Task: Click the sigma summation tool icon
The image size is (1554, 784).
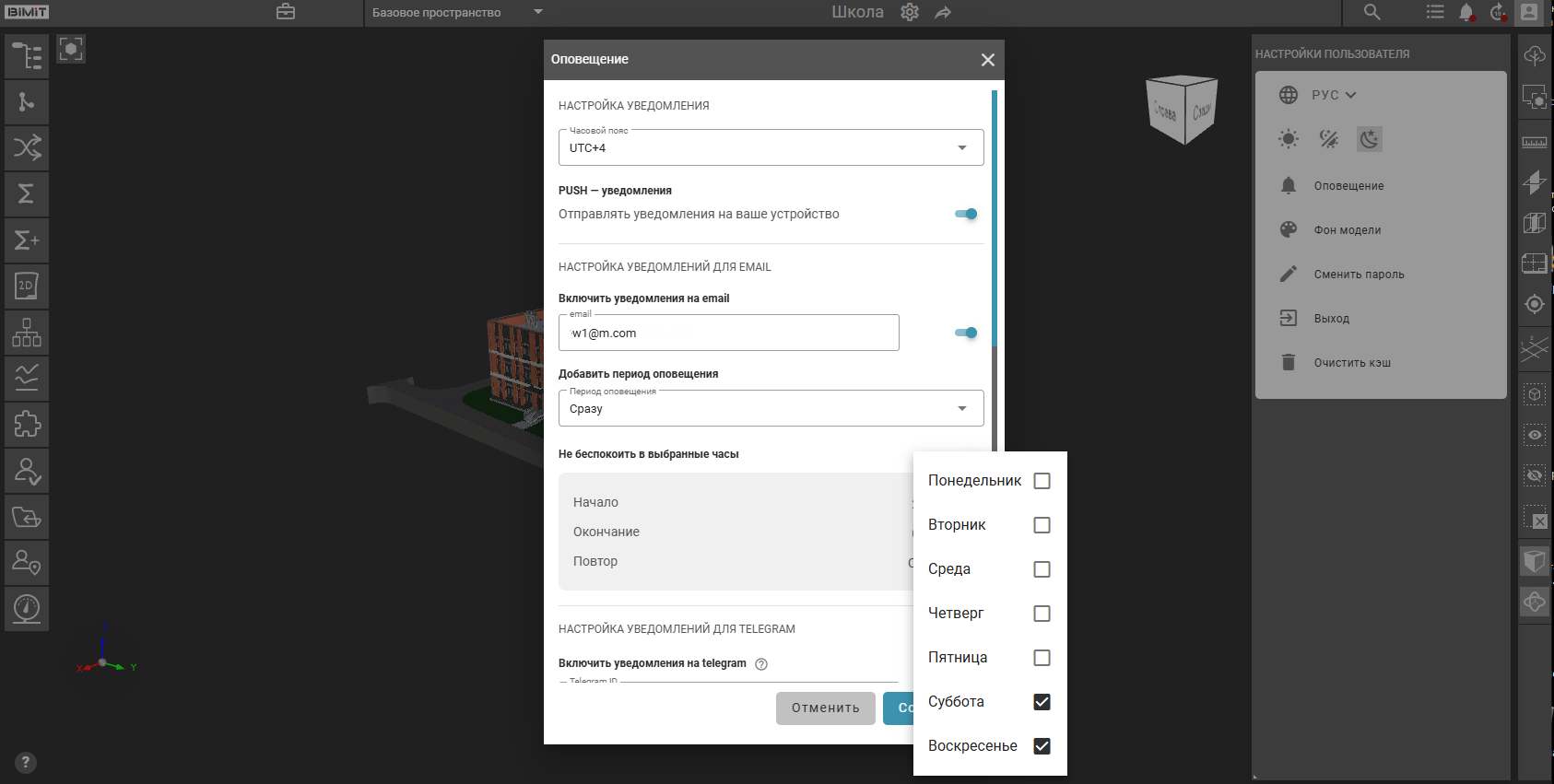Action: point(27,194)
